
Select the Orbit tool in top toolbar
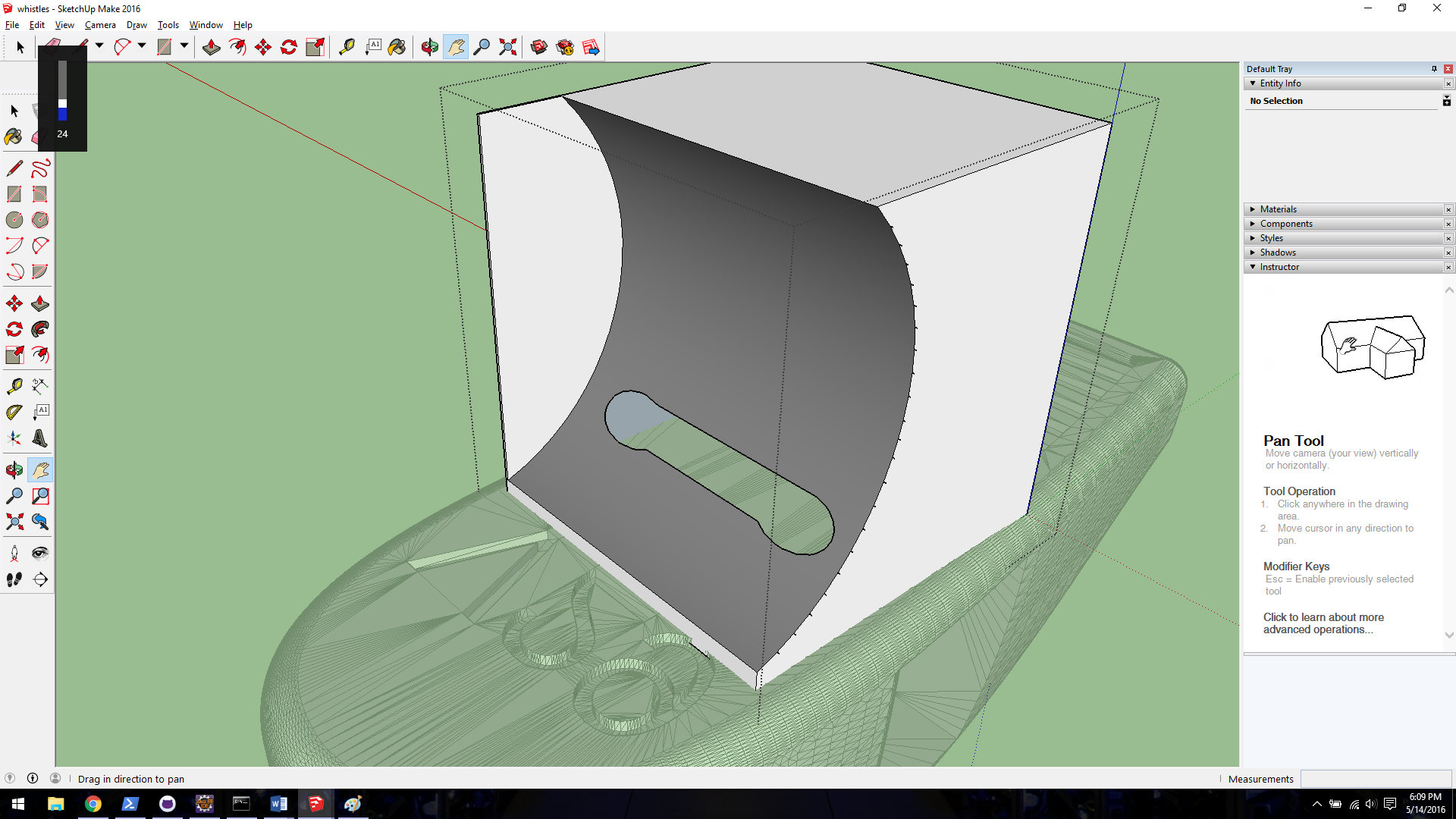(429, 47)
